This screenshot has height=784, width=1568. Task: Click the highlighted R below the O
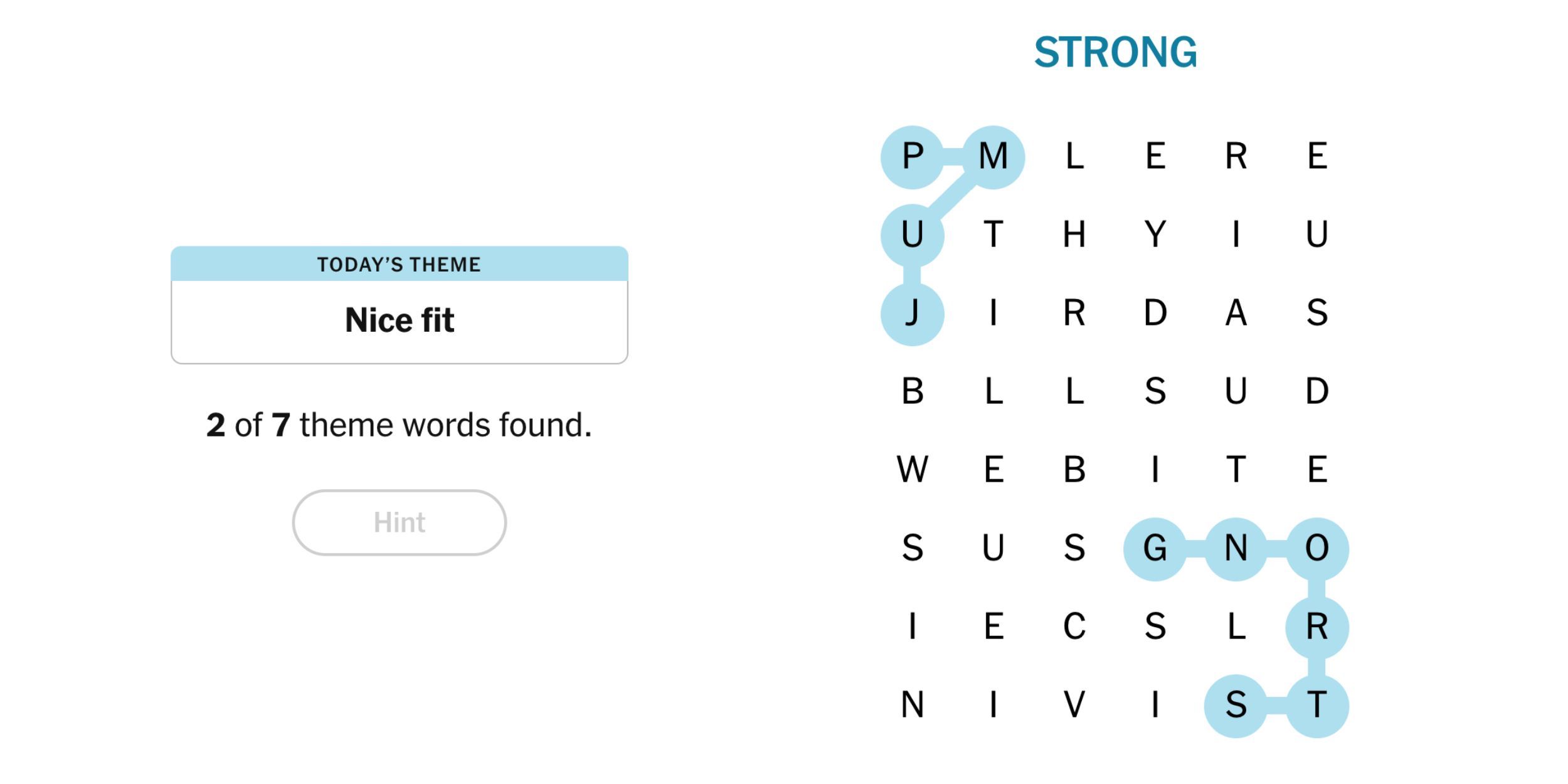[x=1316, y=627]
